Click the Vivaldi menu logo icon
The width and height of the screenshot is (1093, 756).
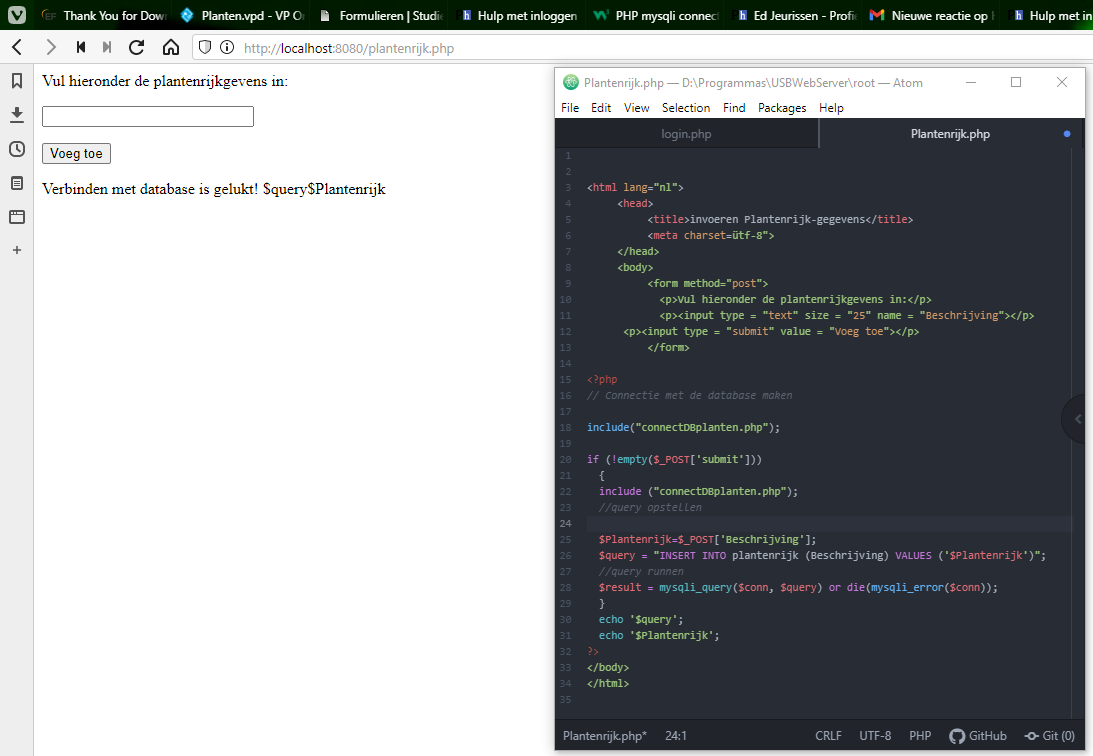tap(17, 15)
